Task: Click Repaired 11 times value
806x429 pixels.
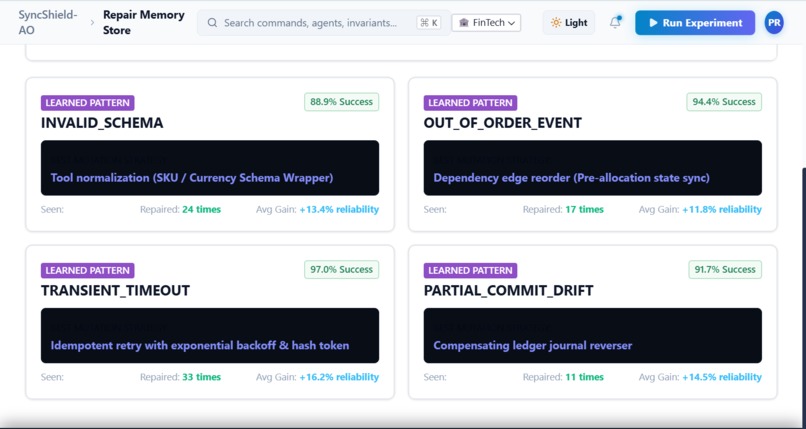Action: [x=584, y=377]
